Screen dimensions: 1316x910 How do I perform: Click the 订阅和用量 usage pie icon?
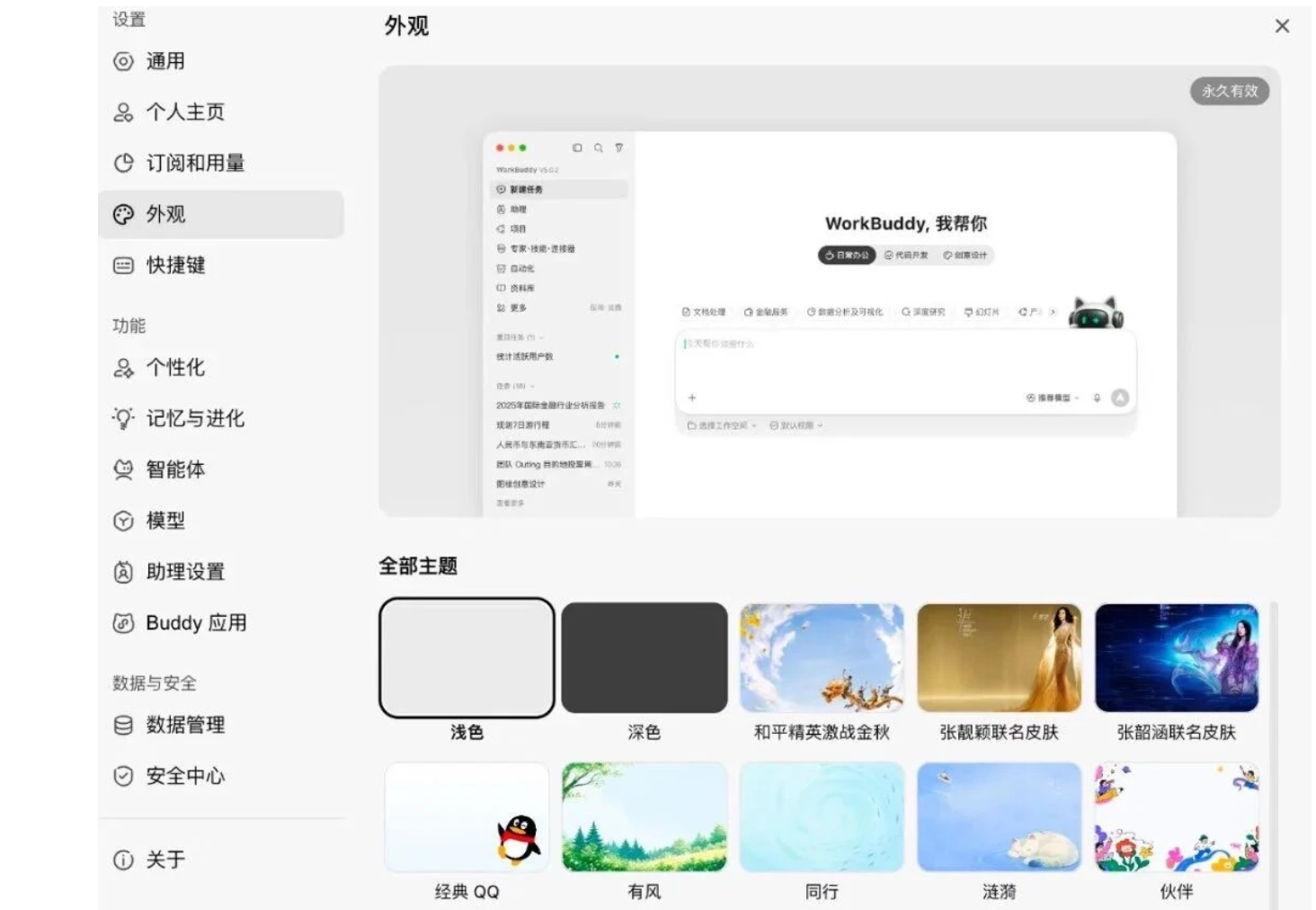123,164
